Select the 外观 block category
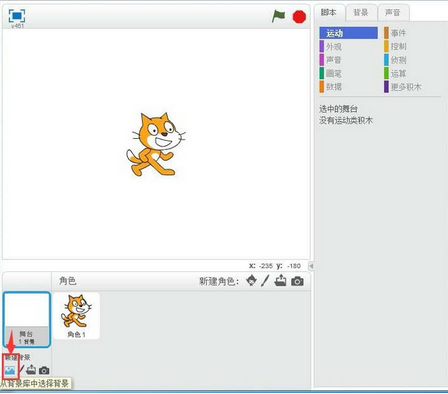The width and height of the screenshot is (448, 394). pos(348,46)
